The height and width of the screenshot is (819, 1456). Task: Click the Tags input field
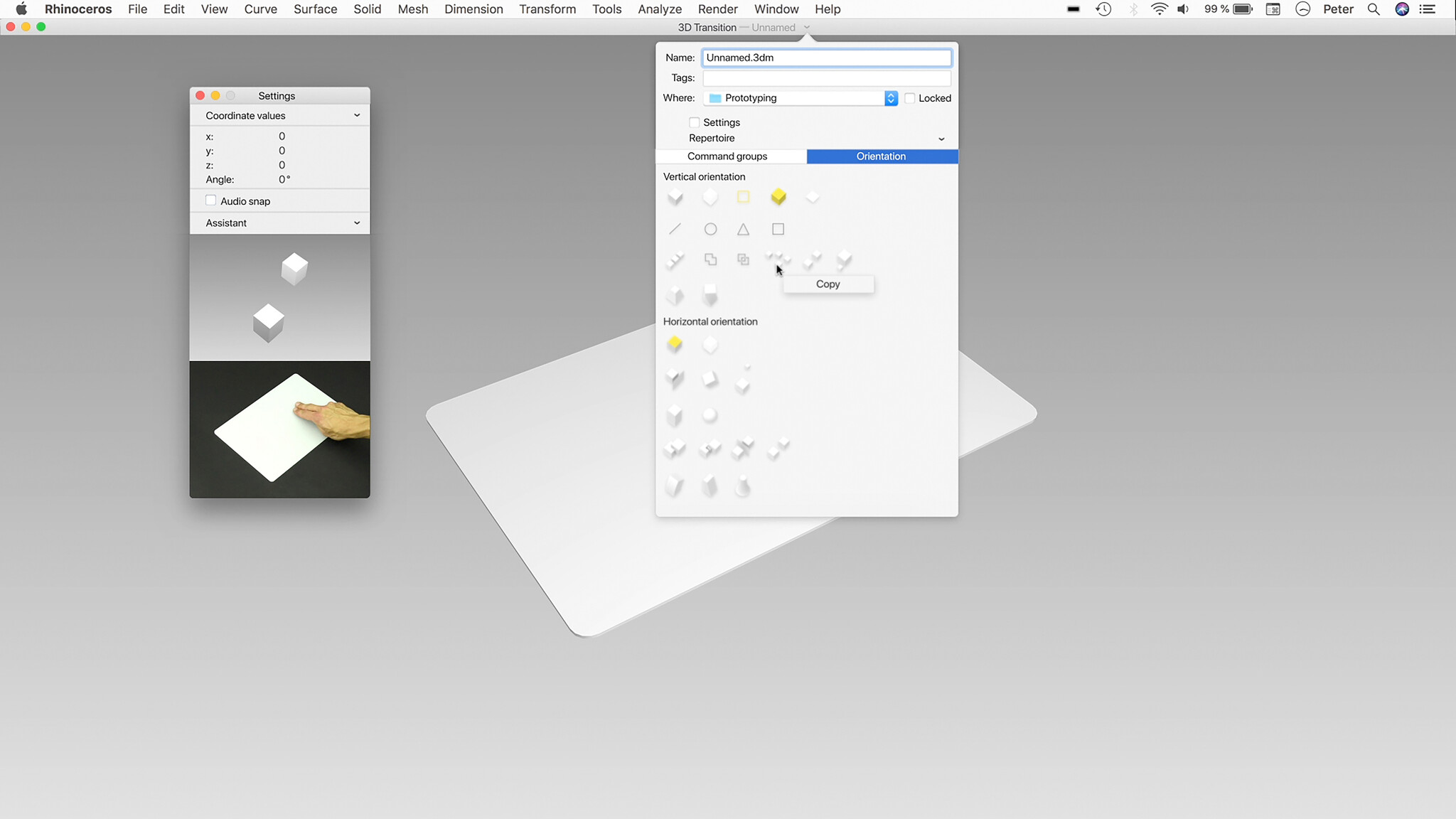827,78
